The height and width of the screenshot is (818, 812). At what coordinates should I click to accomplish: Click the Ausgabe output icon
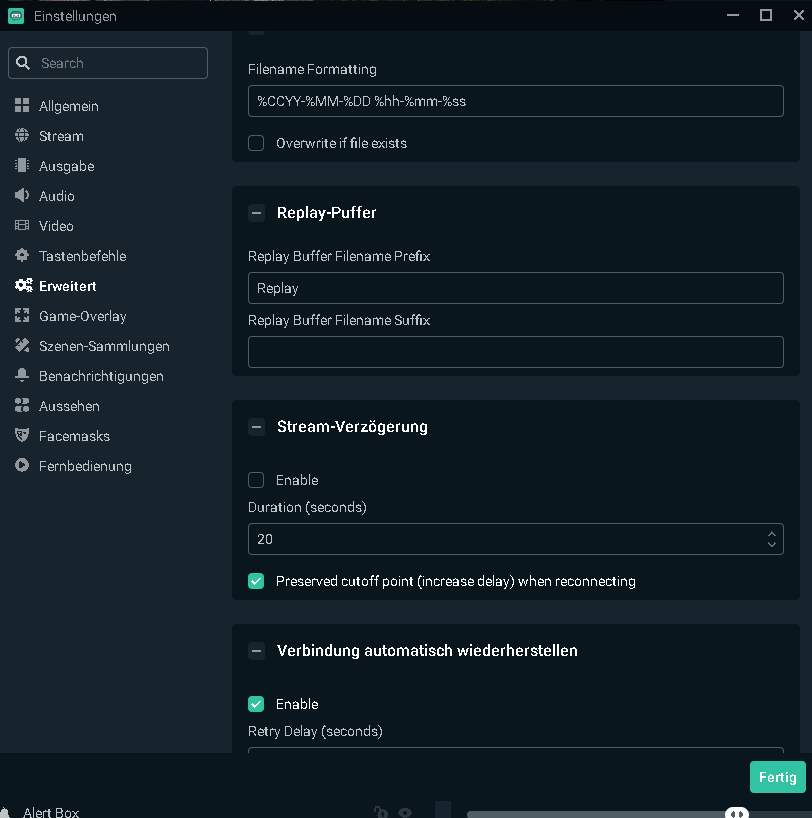coord(22,166)
